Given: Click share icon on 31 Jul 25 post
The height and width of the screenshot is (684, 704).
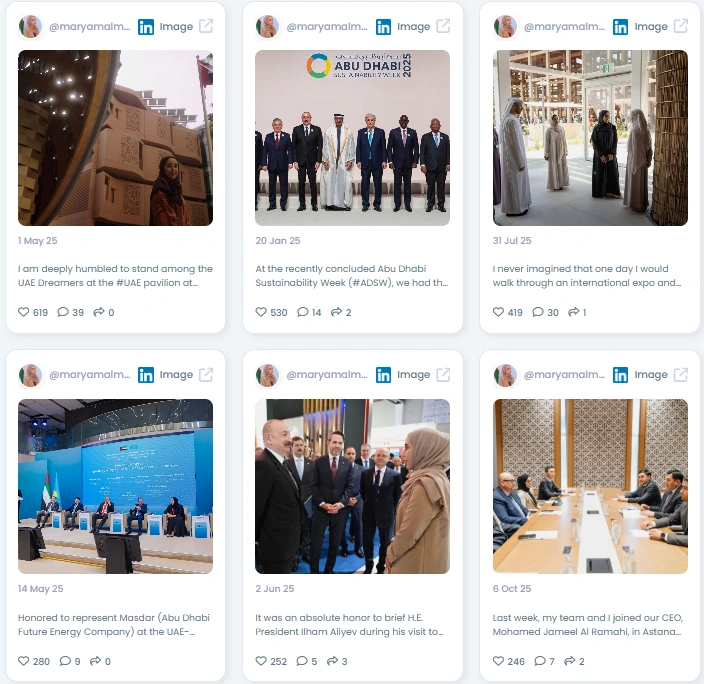Looking at the screenshot, I should [573, 312].
